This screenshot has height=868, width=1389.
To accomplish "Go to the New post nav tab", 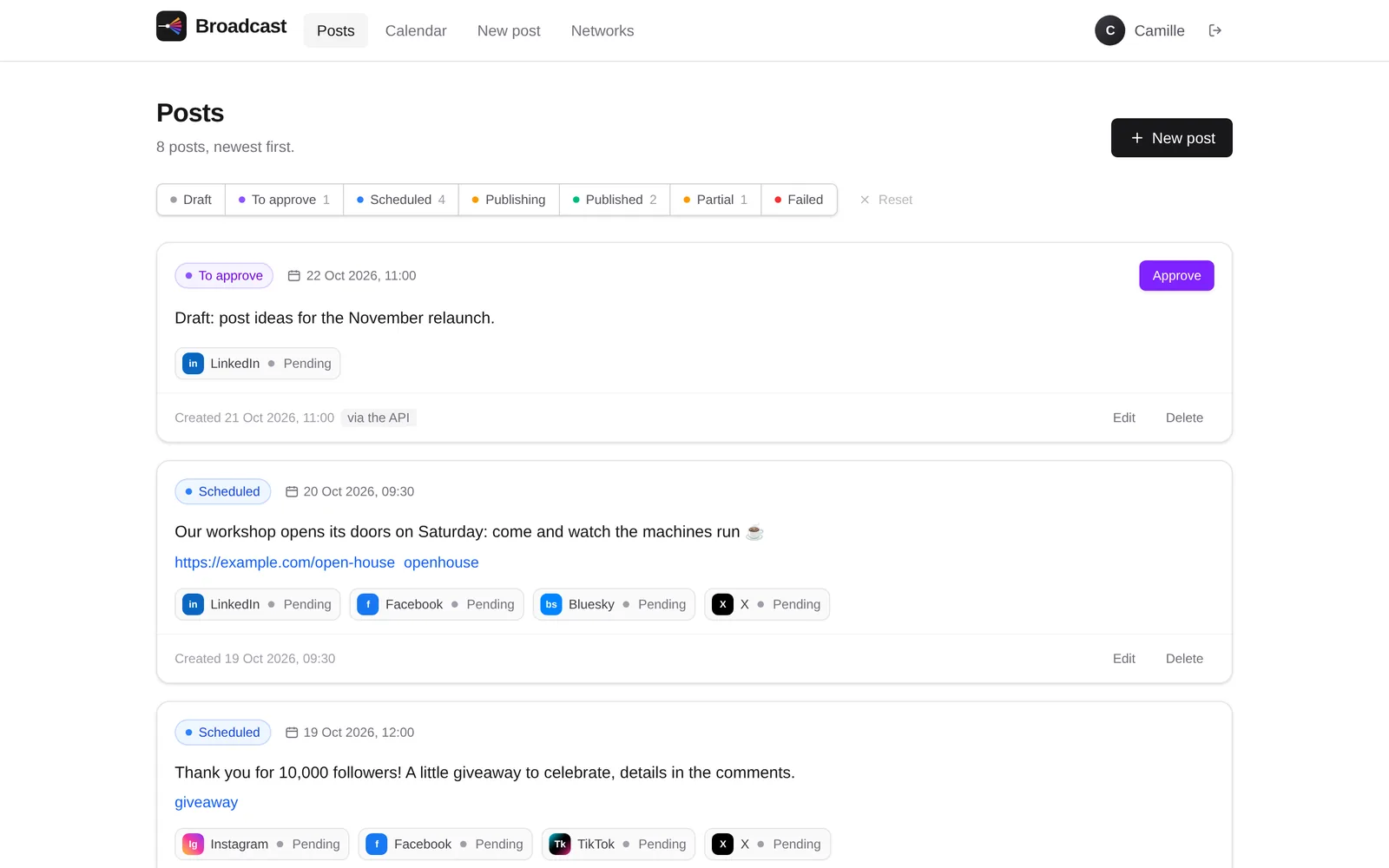I will (509, 30).
